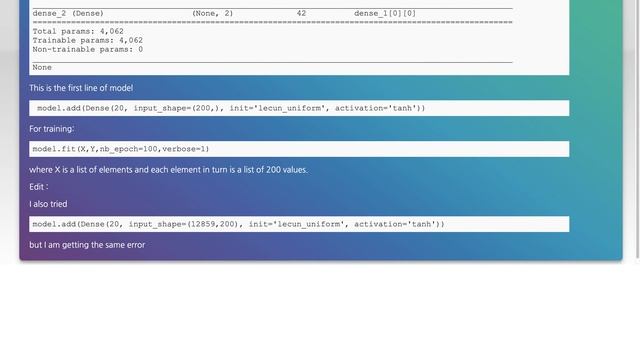
Task: Click the '(None, 2)' output shape value
Action: pos(212,13)
